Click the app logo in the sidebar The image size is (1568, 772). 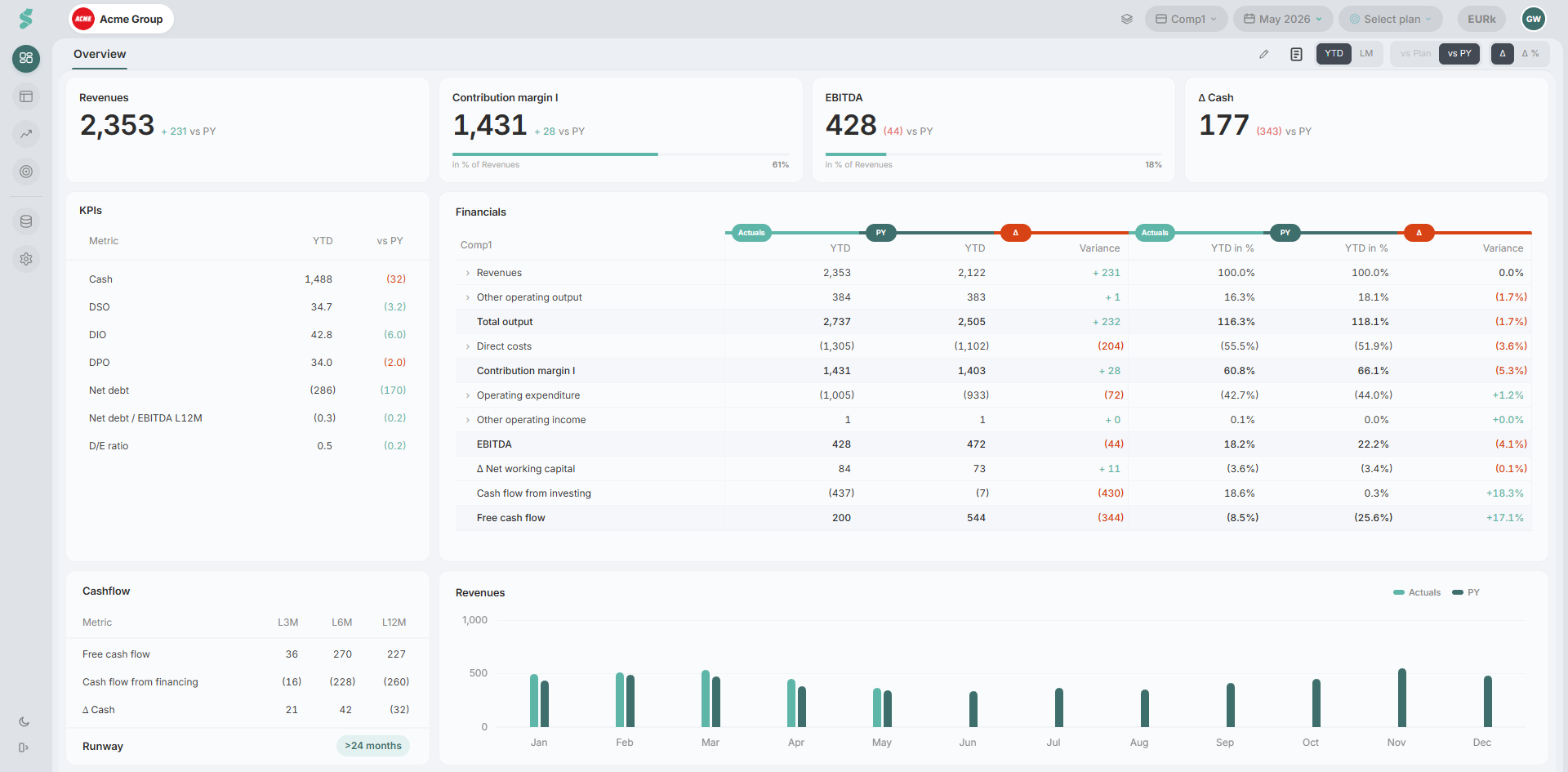[26, 19]
